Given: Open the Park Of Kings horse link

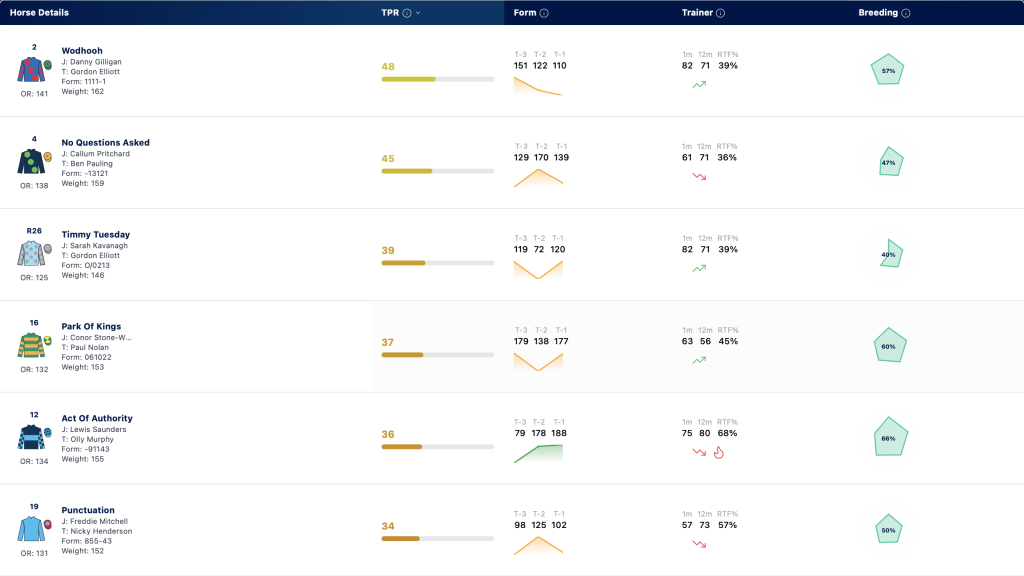Looking at the screenshot, I should pos(91,327).
